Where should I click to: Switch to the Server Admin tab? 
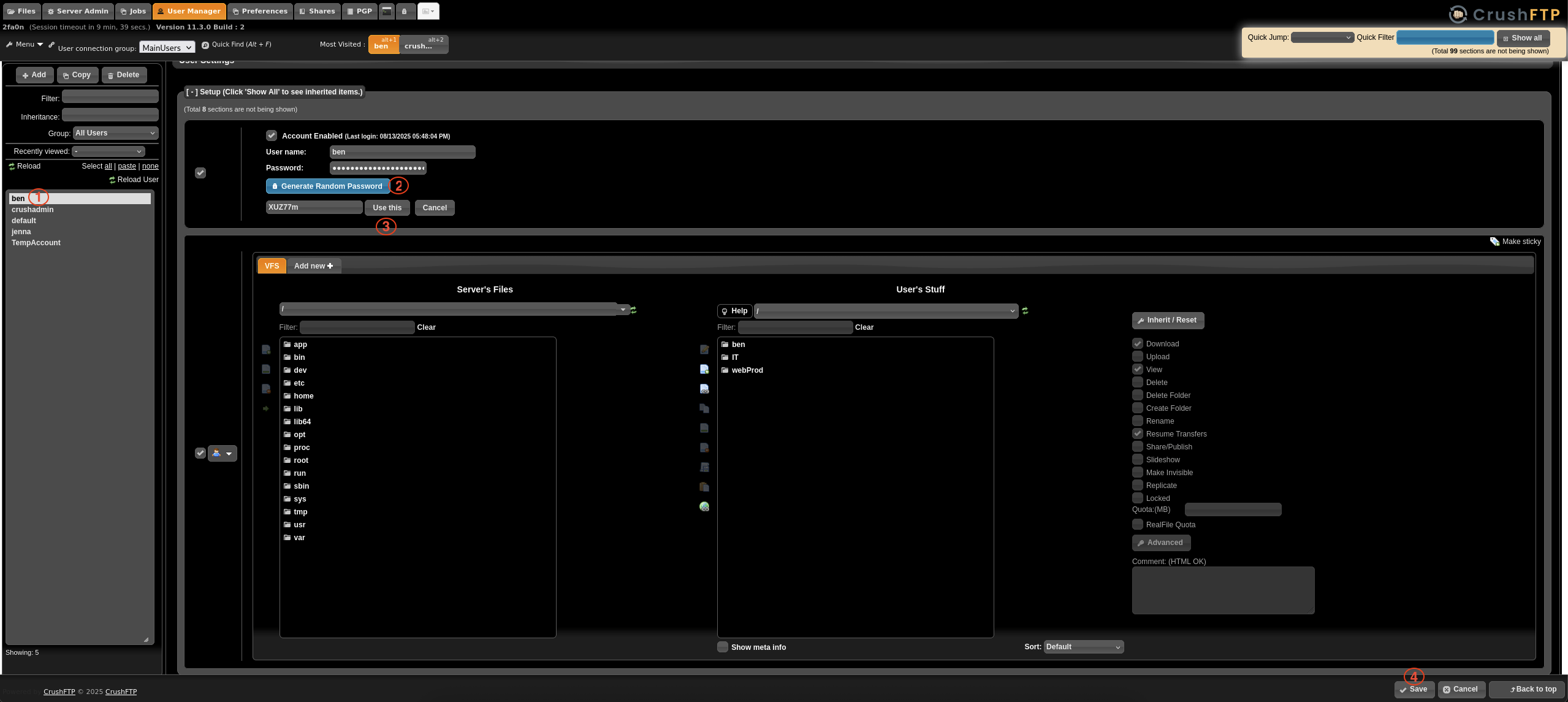pos(78,11)
